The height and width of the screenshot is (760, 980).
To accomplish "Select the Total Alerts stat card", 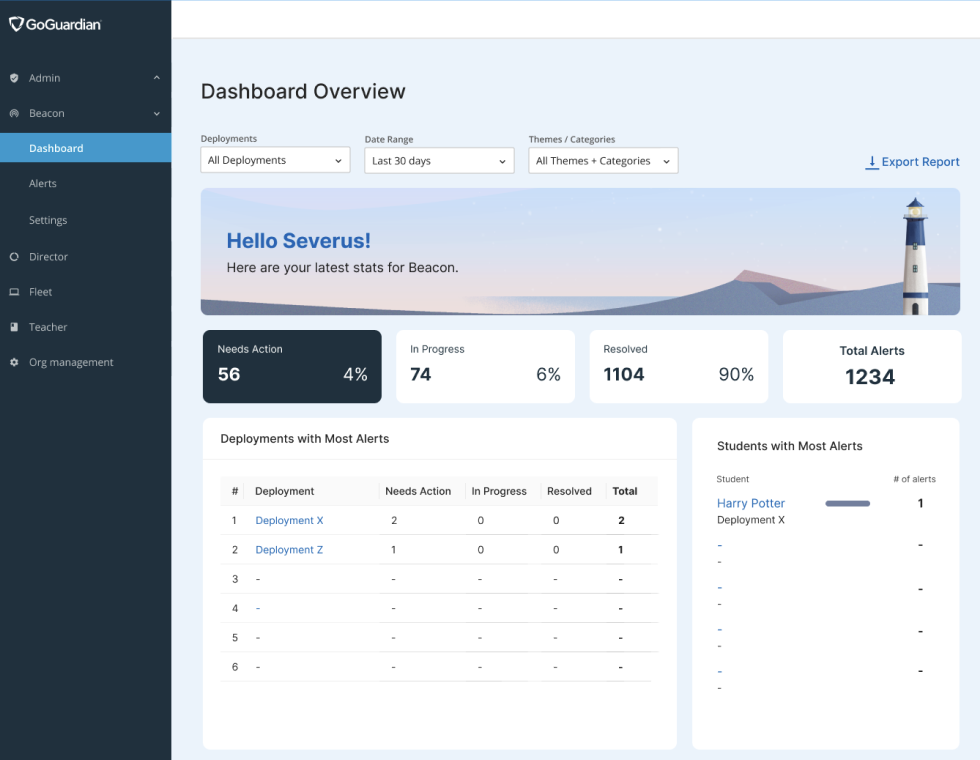I will 872,366.
